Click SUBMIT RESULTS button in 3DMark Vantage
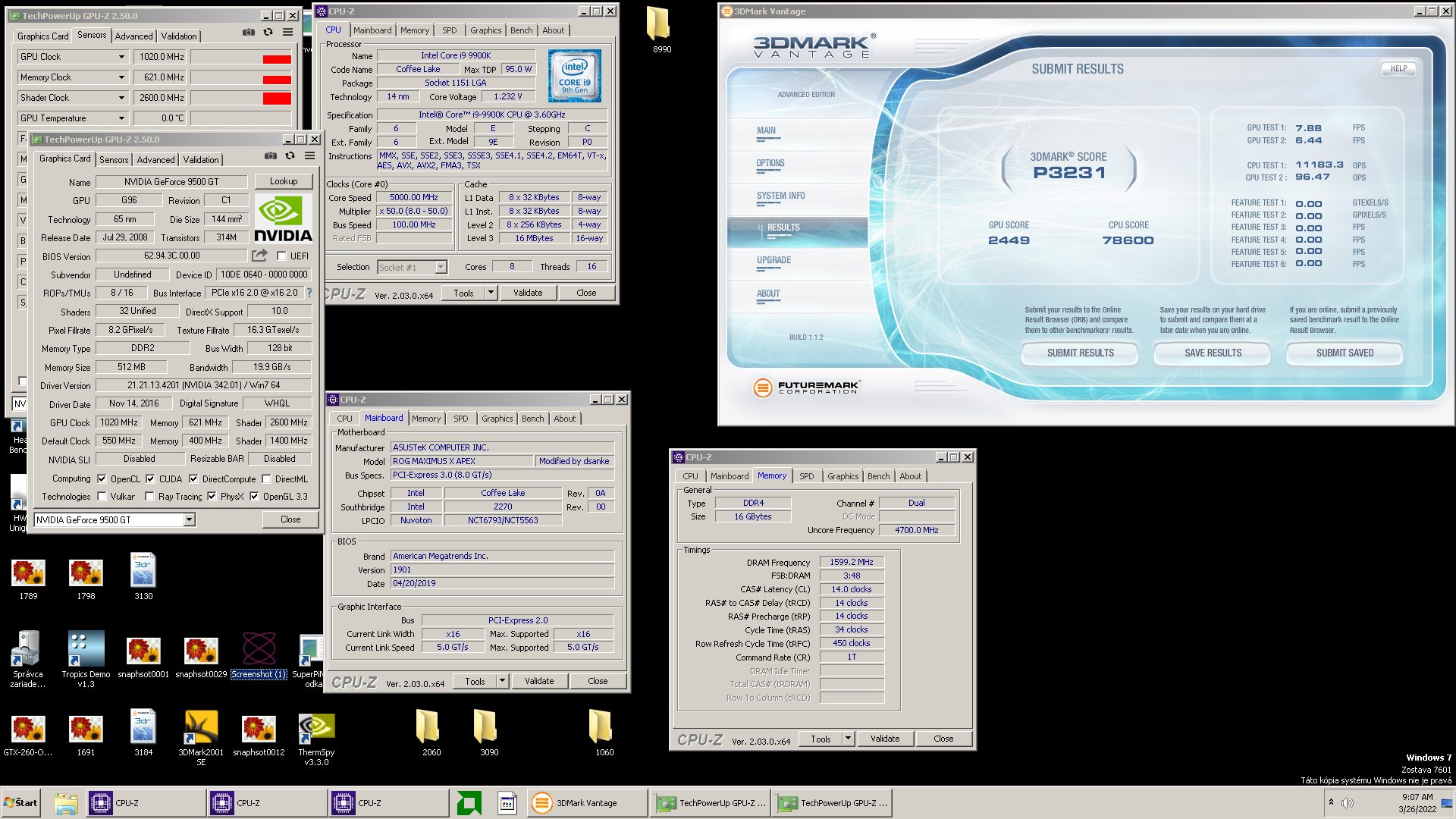The height and width of the screenshot is (819, 1456). [x=1080, y=353]
